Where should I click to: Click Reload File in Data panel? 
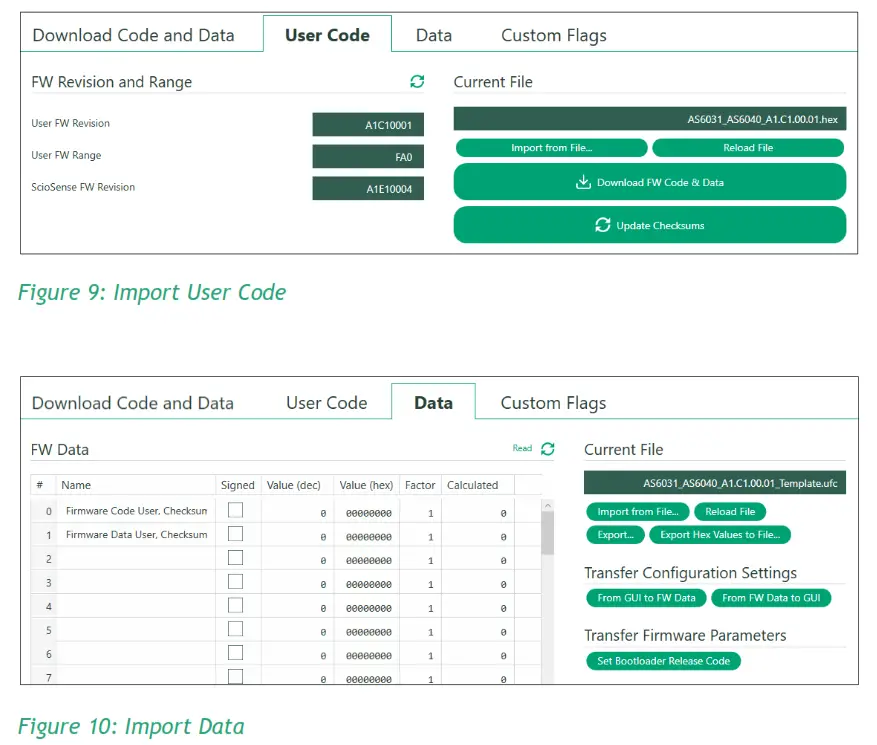tap(730, 512)
